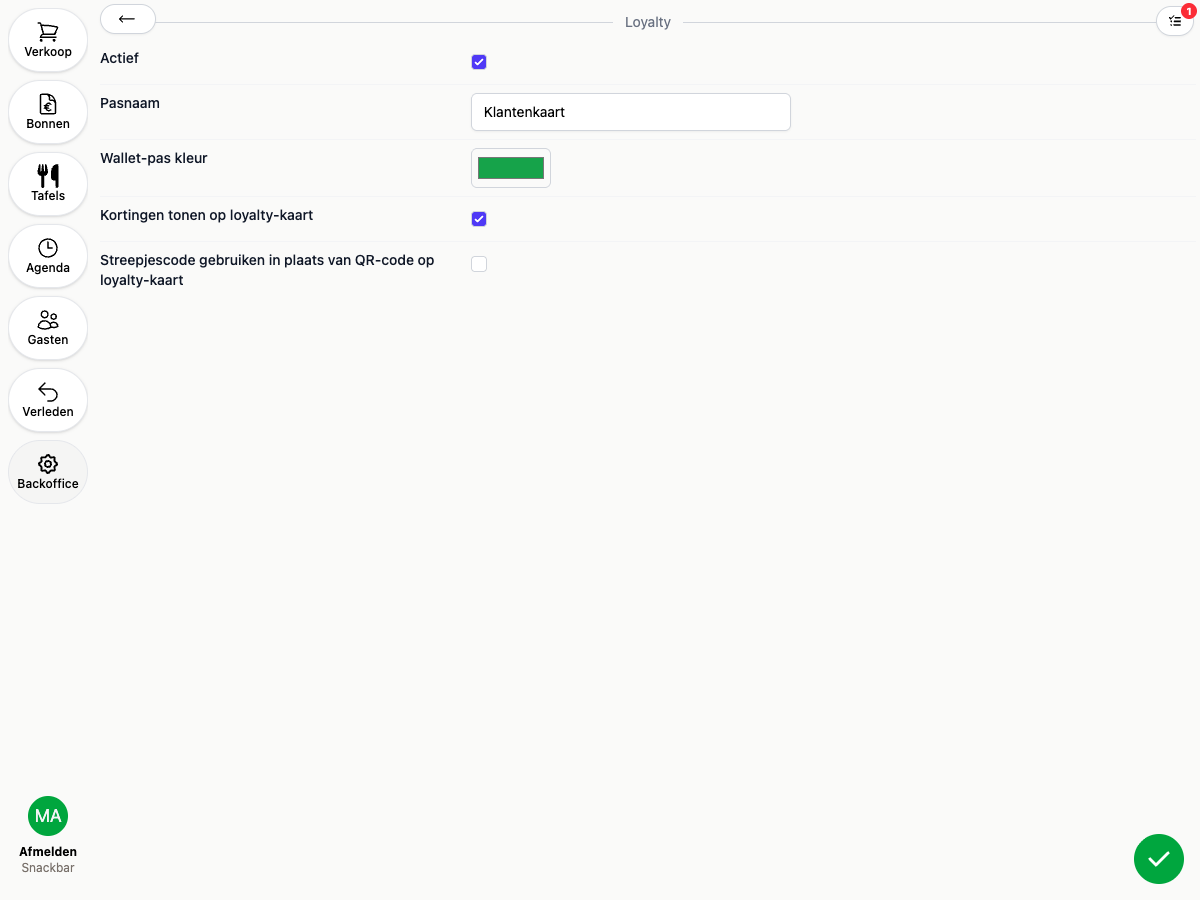Click the Kortingen tonen op loyalty-kaart label
Viewport: 1200px width, 900px height.
pos(207,215)
